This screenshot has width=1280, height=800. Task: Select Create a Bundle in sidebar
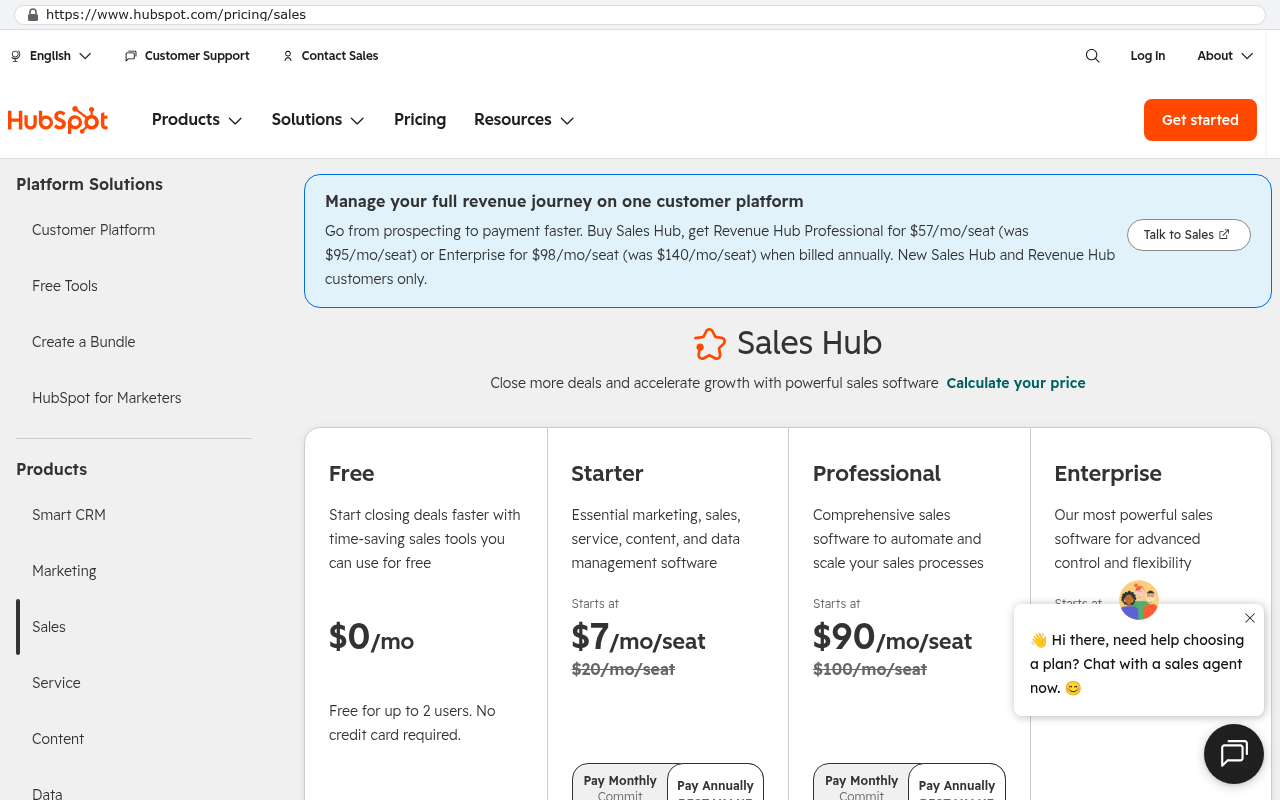point(83,342)
